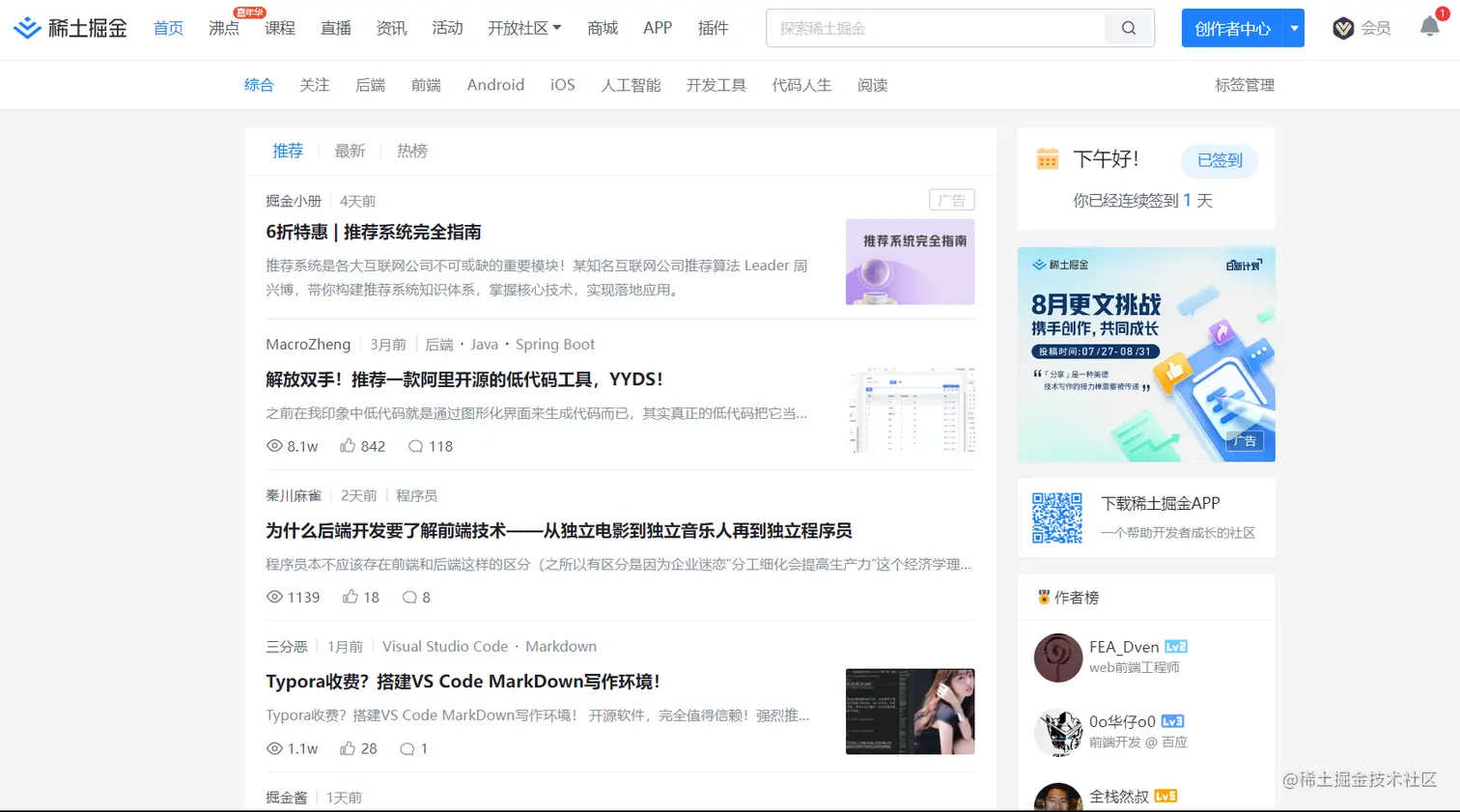The height and width of the screenshot is (812, 1460).
Task: Open comments icon showing 8
Action: (409, 597)
